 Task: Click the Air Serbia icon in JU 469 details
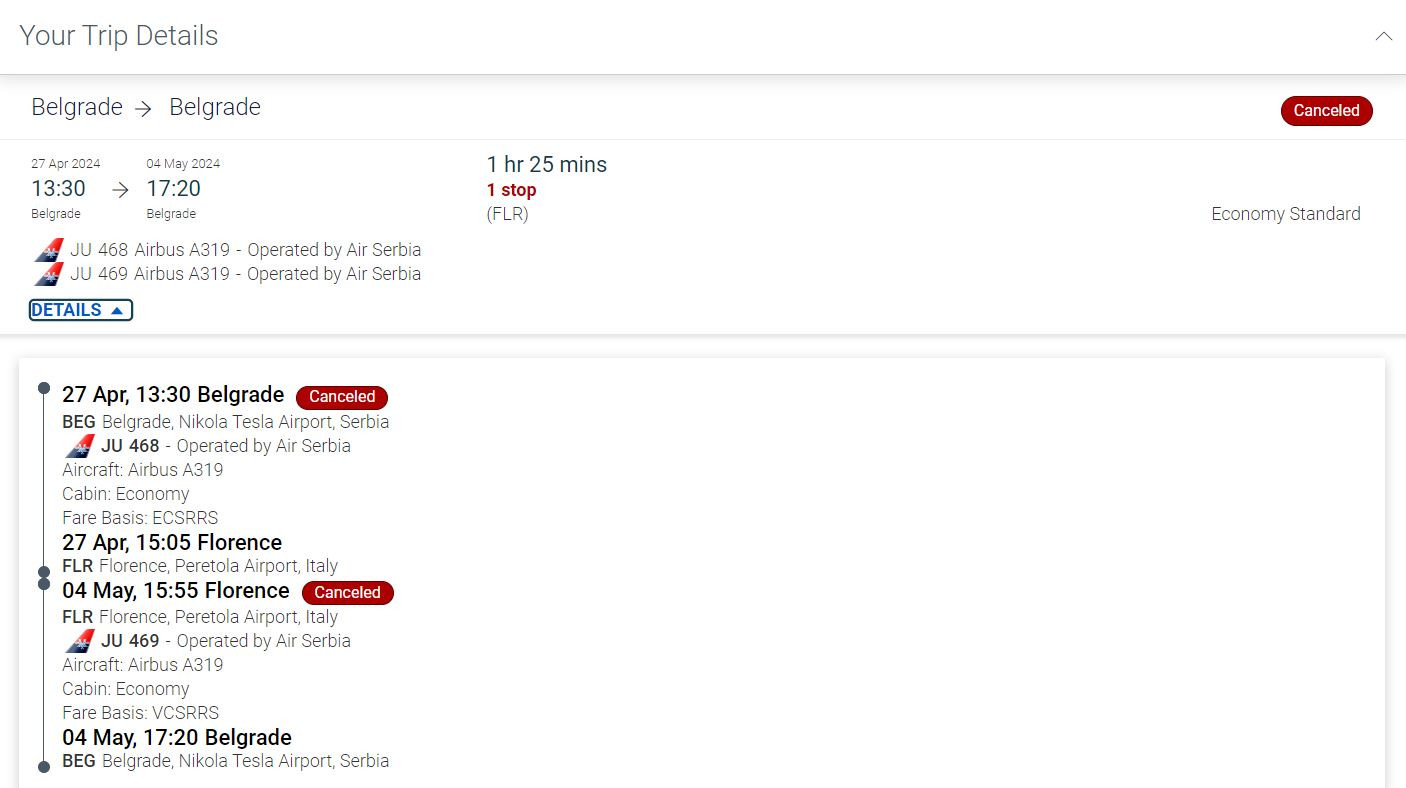80,641
